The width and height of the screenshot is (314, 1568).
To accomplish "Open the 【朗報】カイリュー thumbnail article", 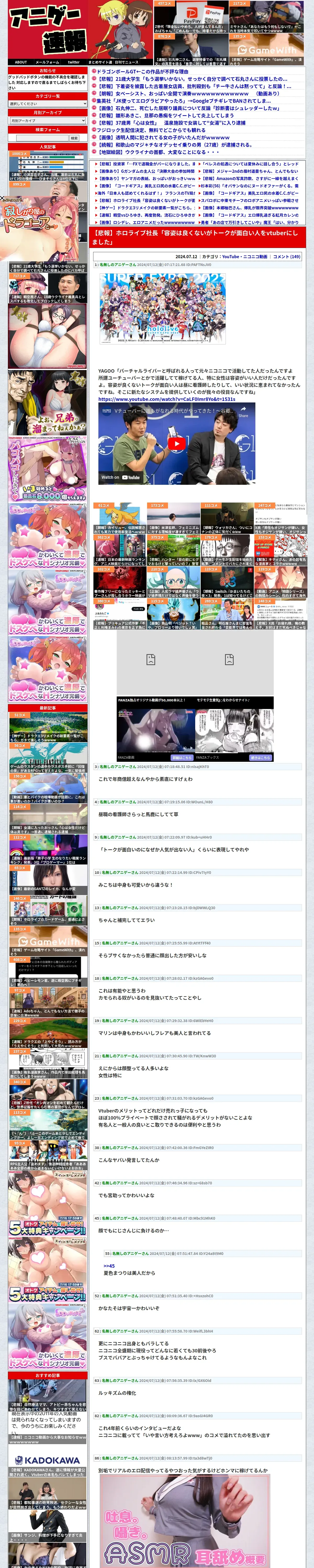I will coord(120,518).
